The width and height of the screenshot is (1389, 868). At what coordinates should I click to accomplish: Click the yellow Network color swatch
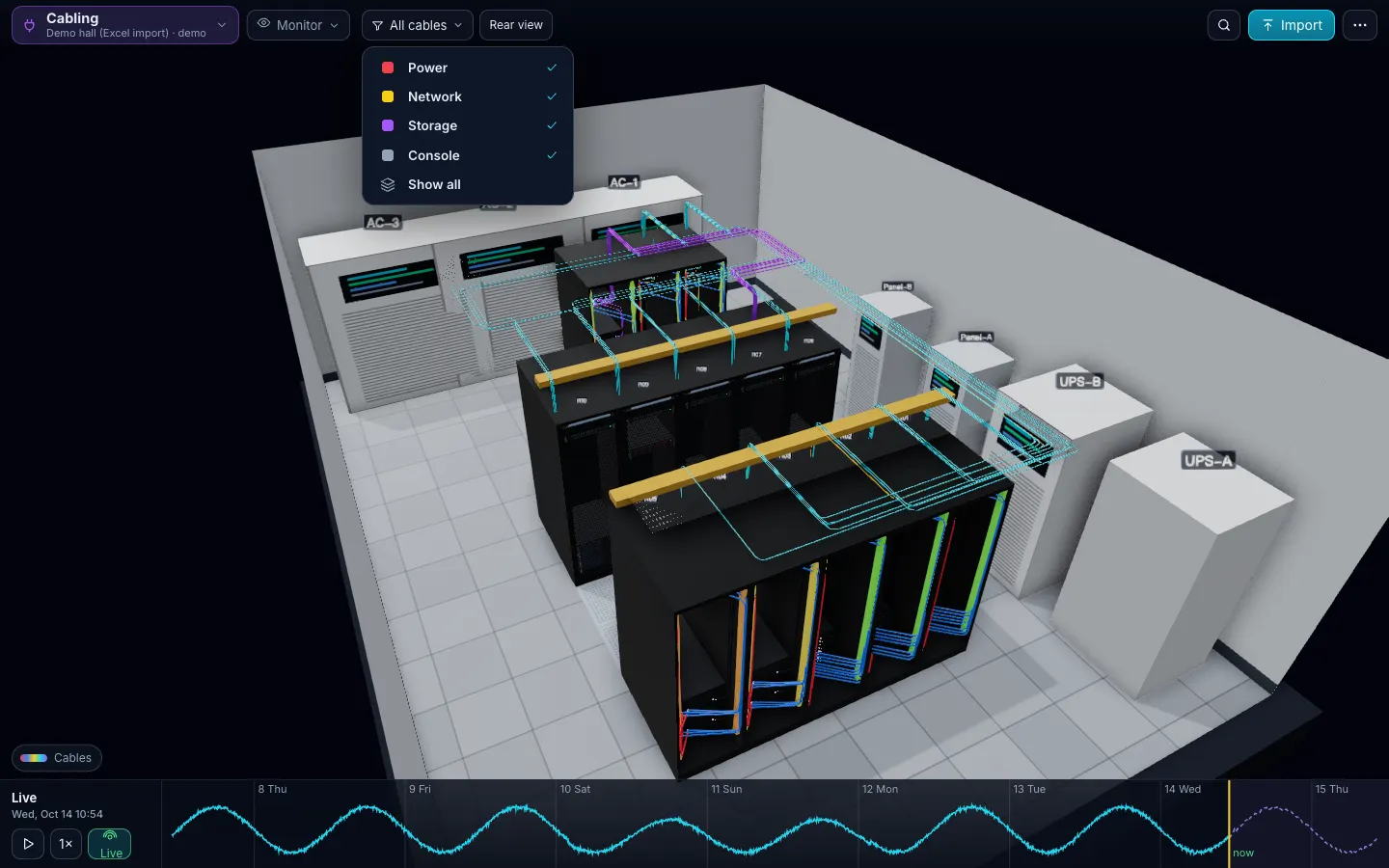pyautogui.click(x=388, y=96)
